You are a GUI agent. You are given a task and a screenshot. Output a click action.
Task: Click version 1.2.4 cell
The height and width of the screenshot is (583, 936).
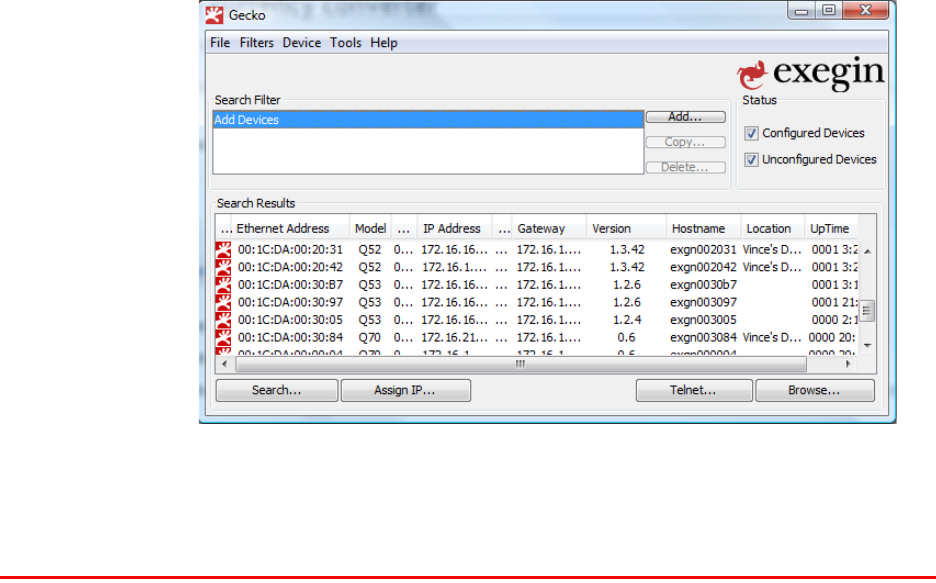pos(627,320)
